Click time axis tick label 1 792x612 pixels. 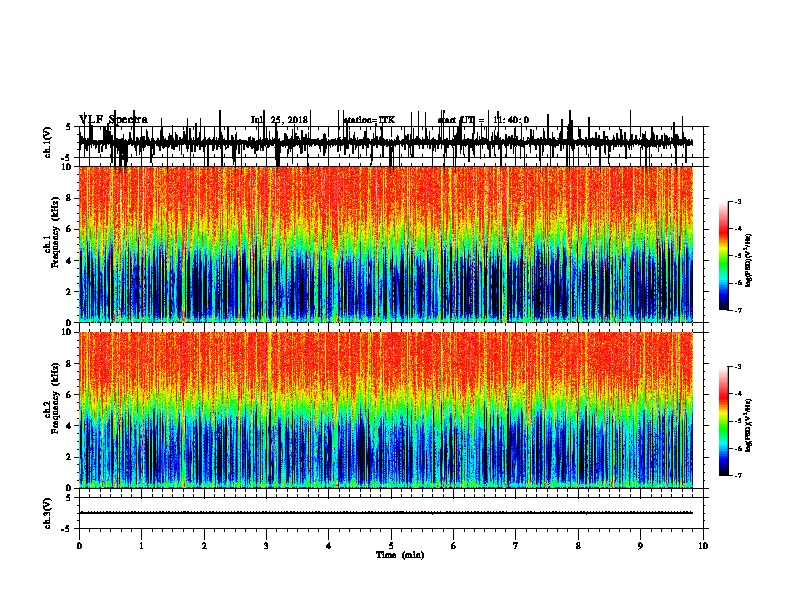tap(141, 546)
